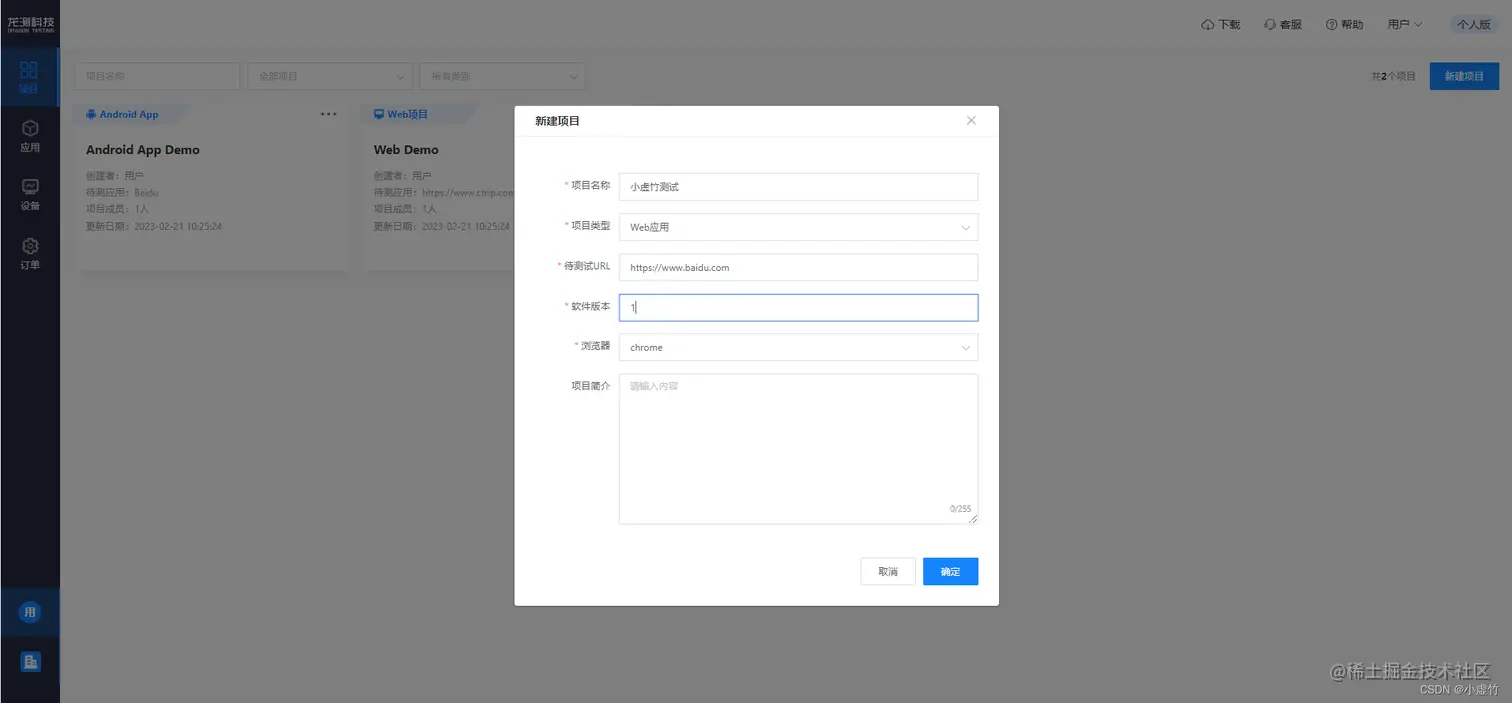The height and width of the screenshot is (703, 1512).
Task: Click the 项目简介 text area
Action: [x=798, y=449]
